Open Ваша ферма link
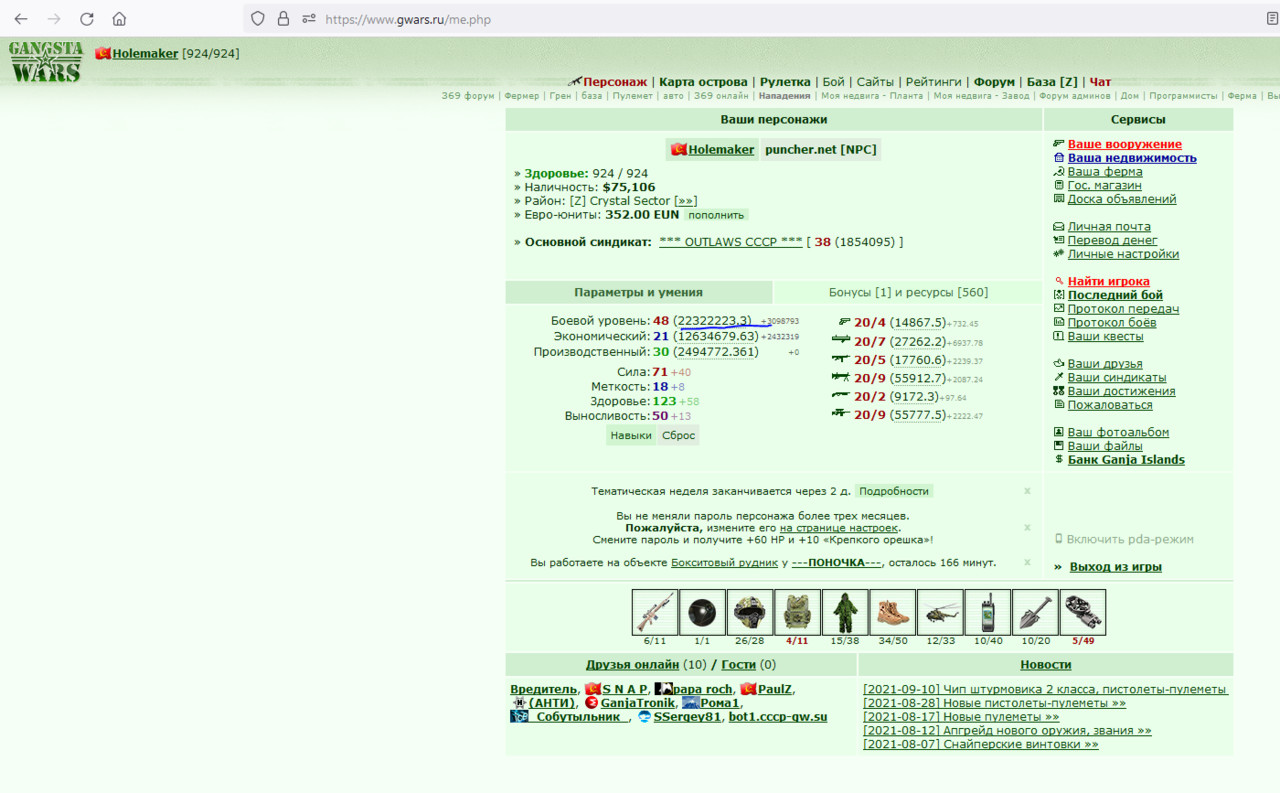The image size is (1280, 793). coord(1104,172)
